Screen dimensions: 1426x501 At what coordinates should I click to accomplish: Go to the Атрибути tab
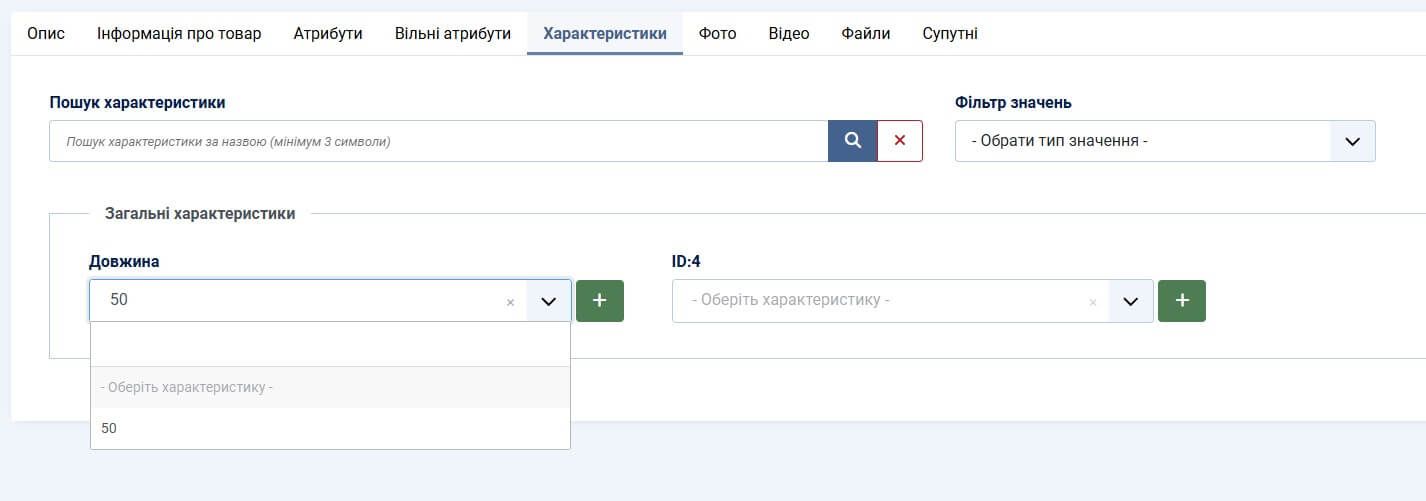click(328, 33)
